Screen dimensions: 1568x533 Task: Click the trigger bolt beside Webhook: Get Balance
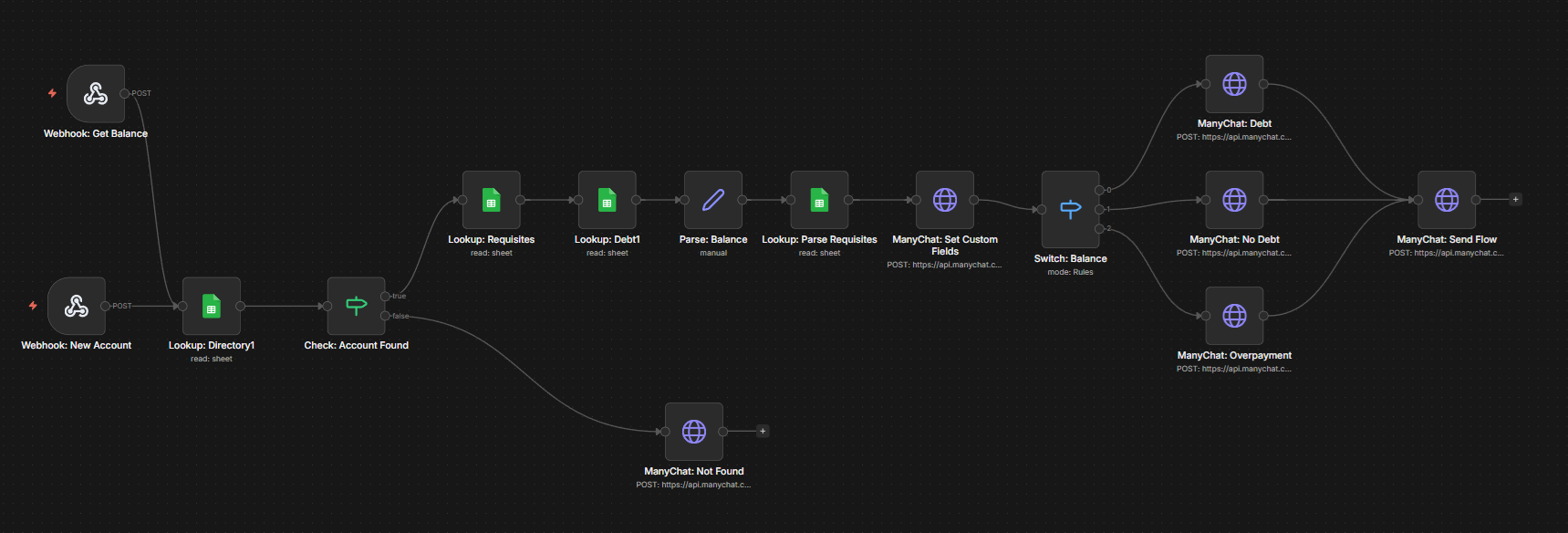(x=52, y=93)
